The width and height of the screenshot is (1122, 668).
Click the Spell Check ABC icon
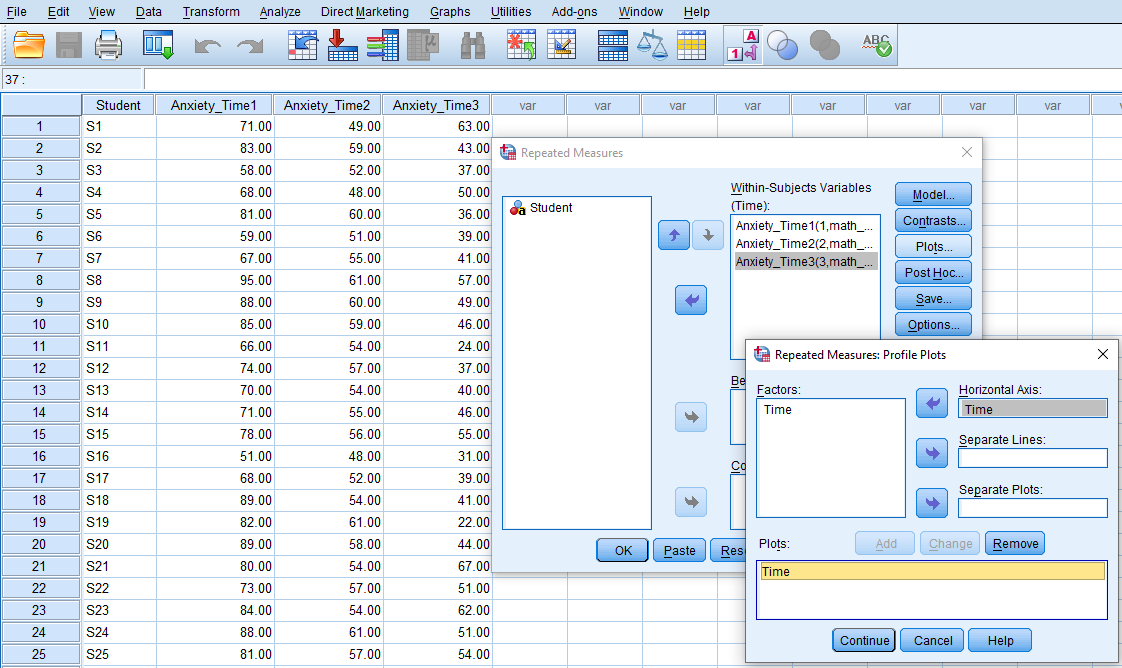point(877,45)
